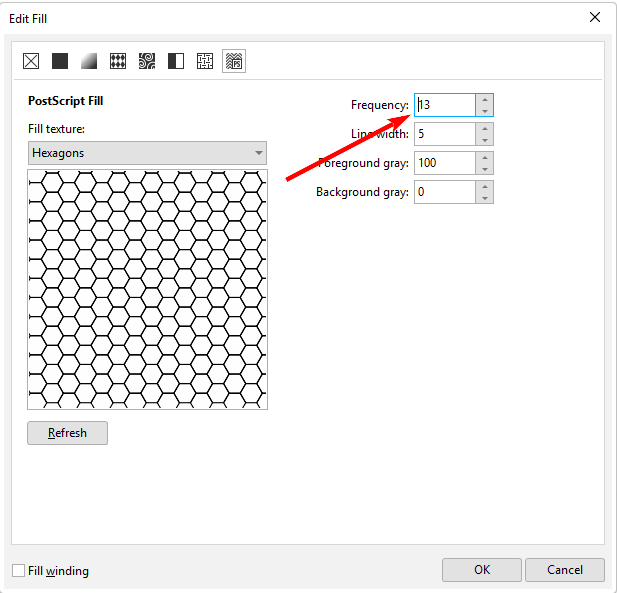
Task: Select the PostScript Fill icon
Action: pos(234,61)
